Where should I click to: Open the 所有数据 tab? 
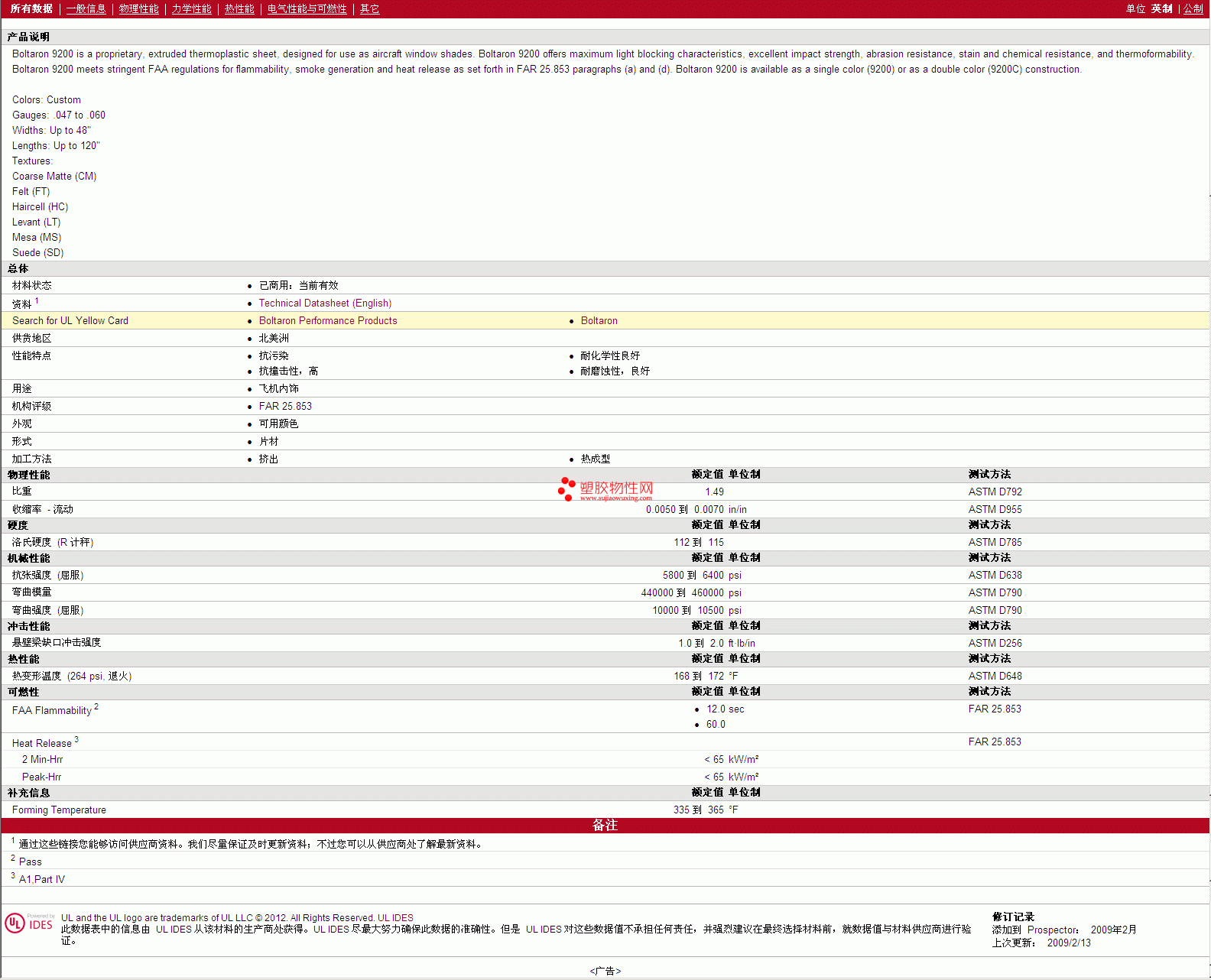click(31, 9)
